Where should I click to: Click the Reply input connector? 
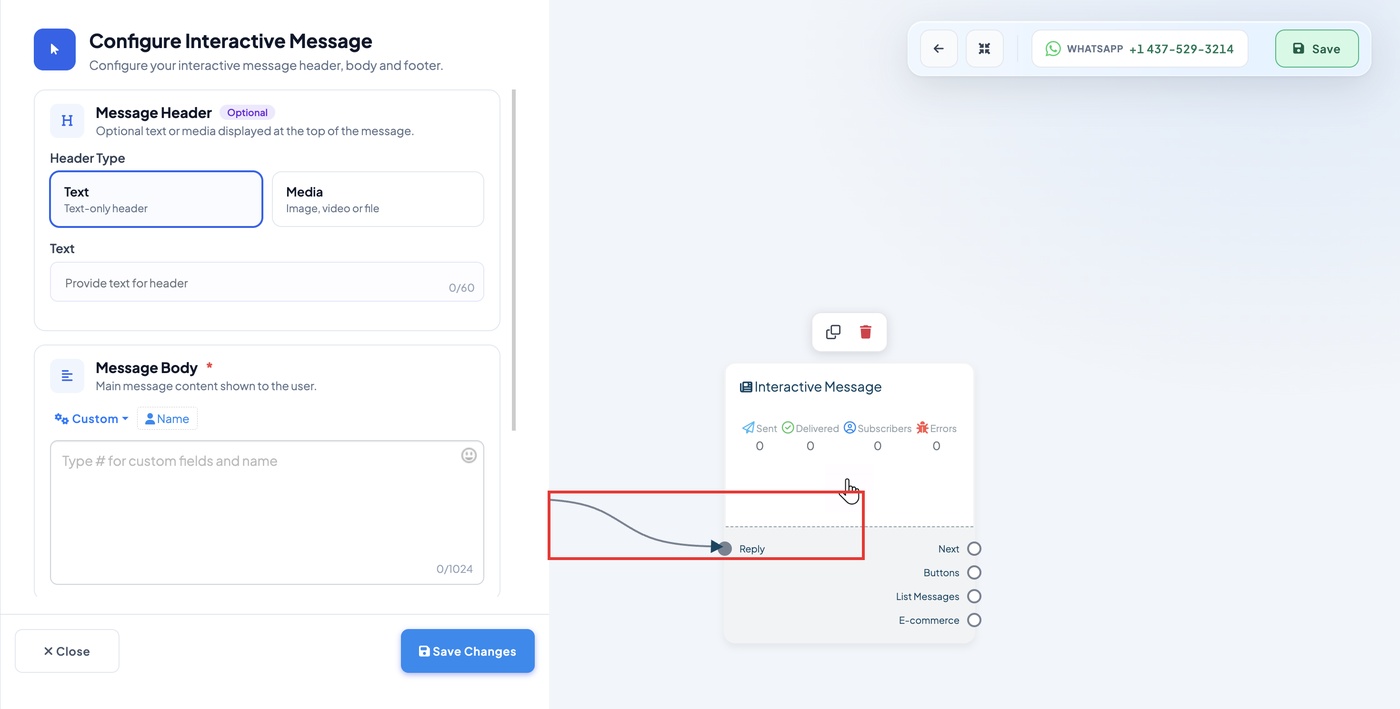[x=725, y=548]
